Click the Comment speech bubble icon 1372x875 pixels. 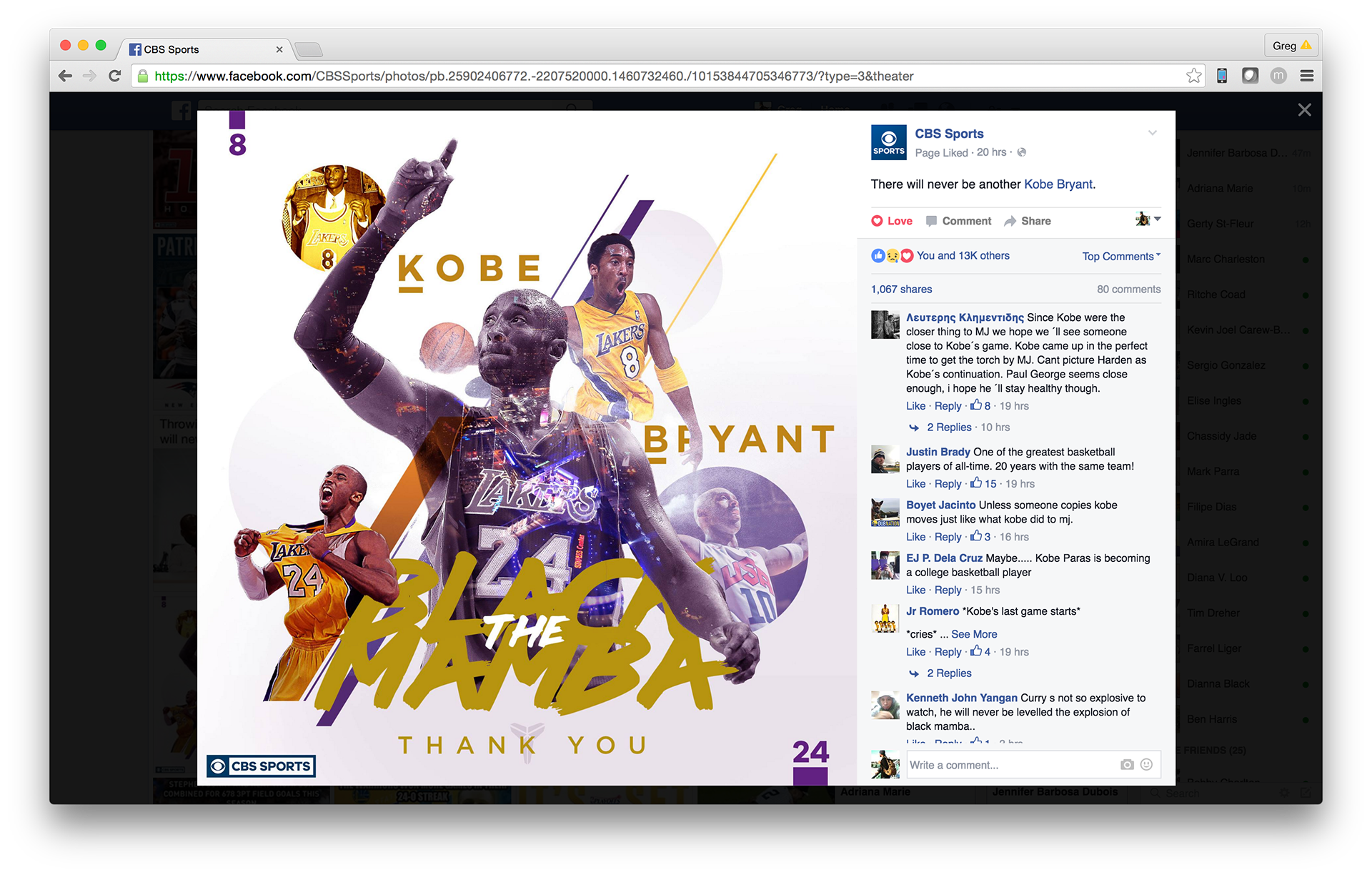tap(931, 221)
